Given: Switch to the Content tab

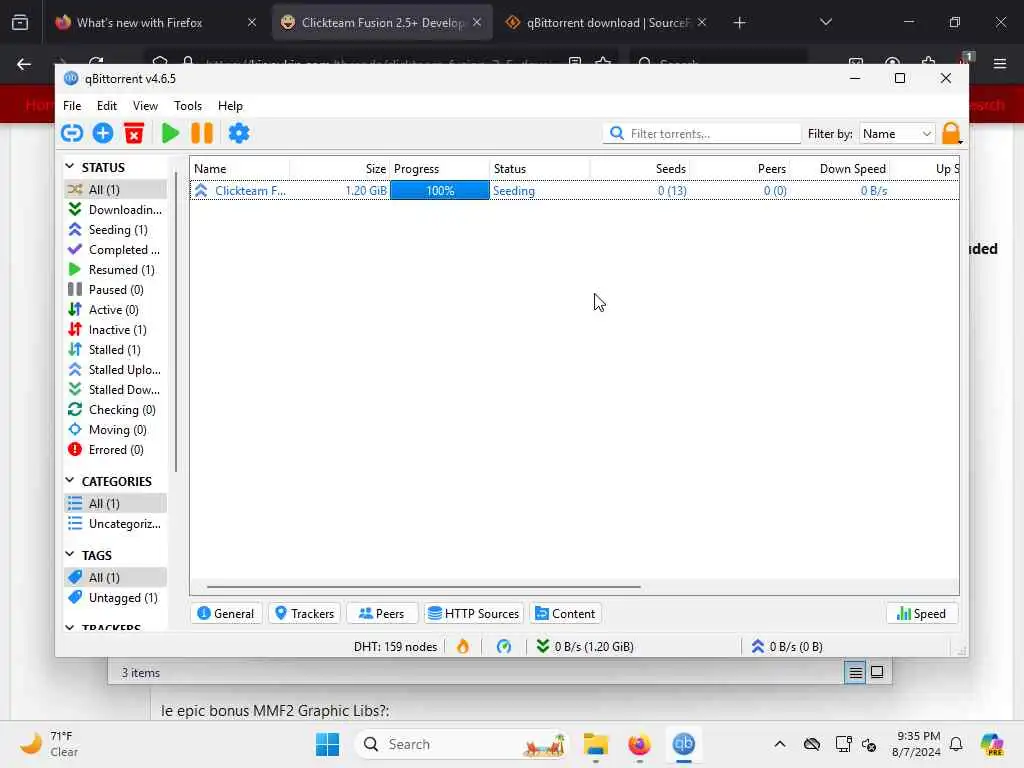Looking at the screenshot, I should 566,614.
